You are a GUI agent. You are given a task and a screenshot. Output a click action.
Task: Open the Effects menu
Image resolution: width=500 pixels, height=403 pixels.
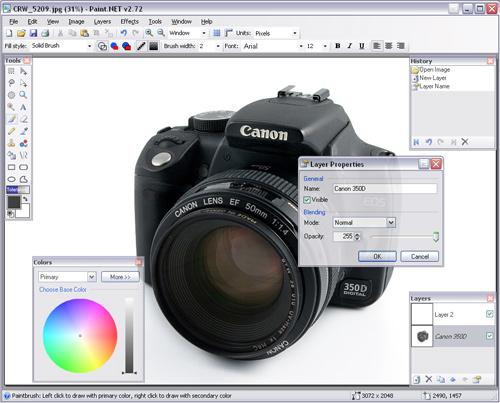(129, 22)
